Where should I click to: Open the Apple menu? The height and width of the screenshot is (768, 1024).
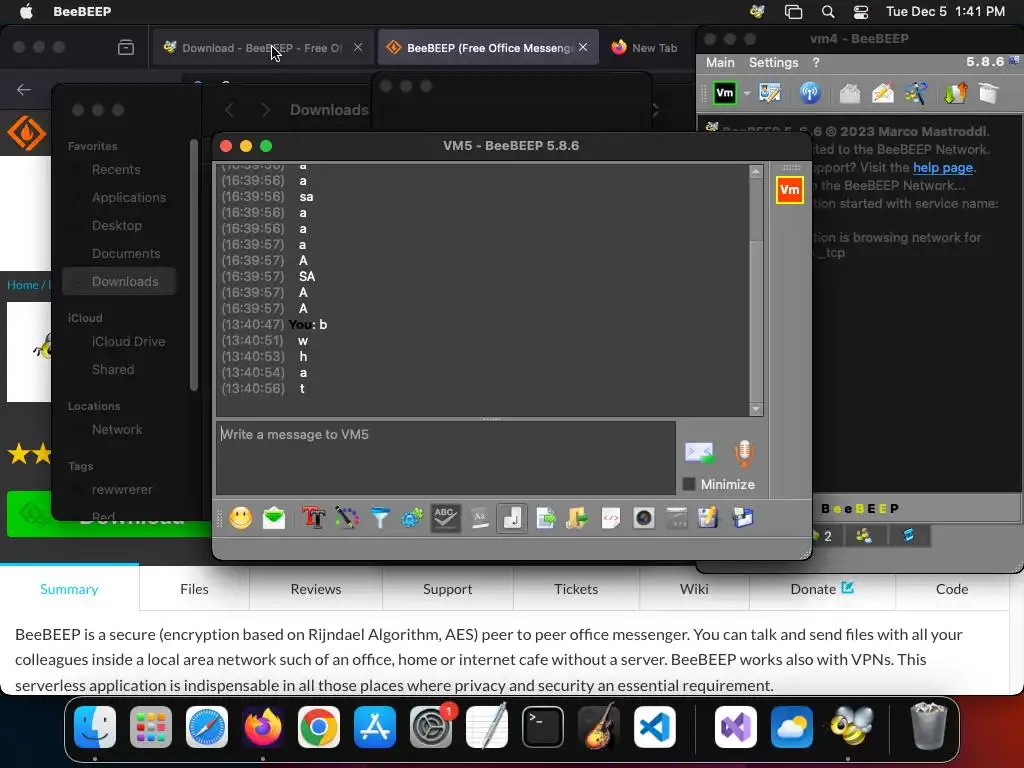point(25,12)
